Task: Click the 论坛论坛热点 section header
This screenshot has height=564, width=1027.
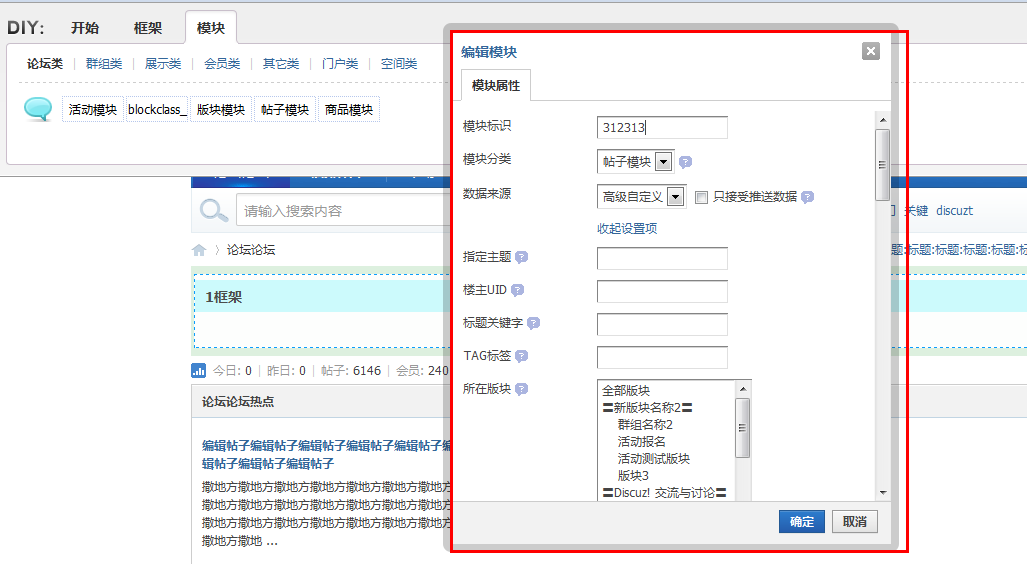Action: point(238,402)
